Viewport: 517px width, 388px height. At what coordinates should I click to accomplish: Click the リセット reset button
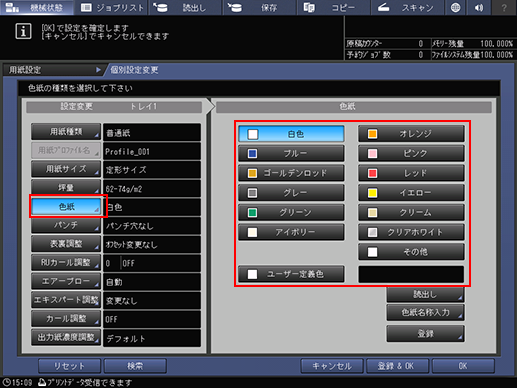point(69,366)
